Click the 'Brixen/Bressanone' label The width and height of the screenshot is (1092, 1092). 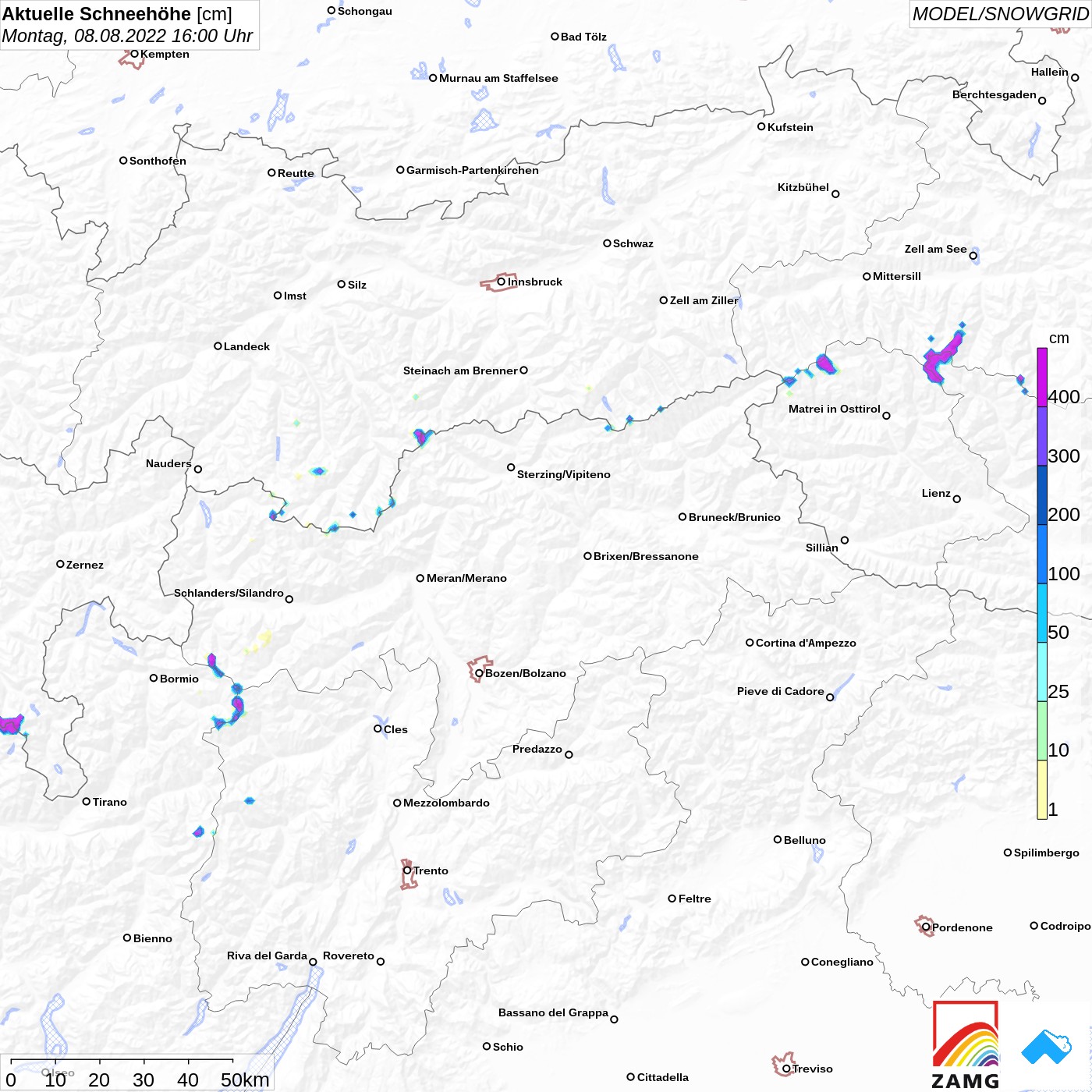(646, 556)
